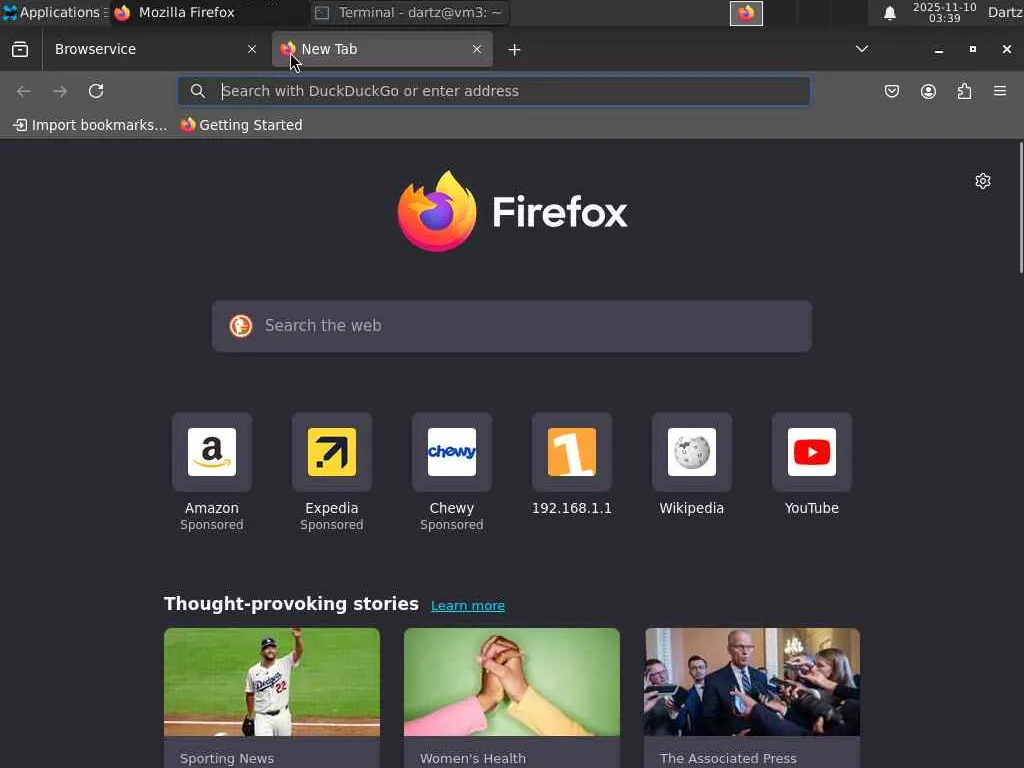Open new tab personalize gear icon
1024x768 pixels.
[983, 181]
